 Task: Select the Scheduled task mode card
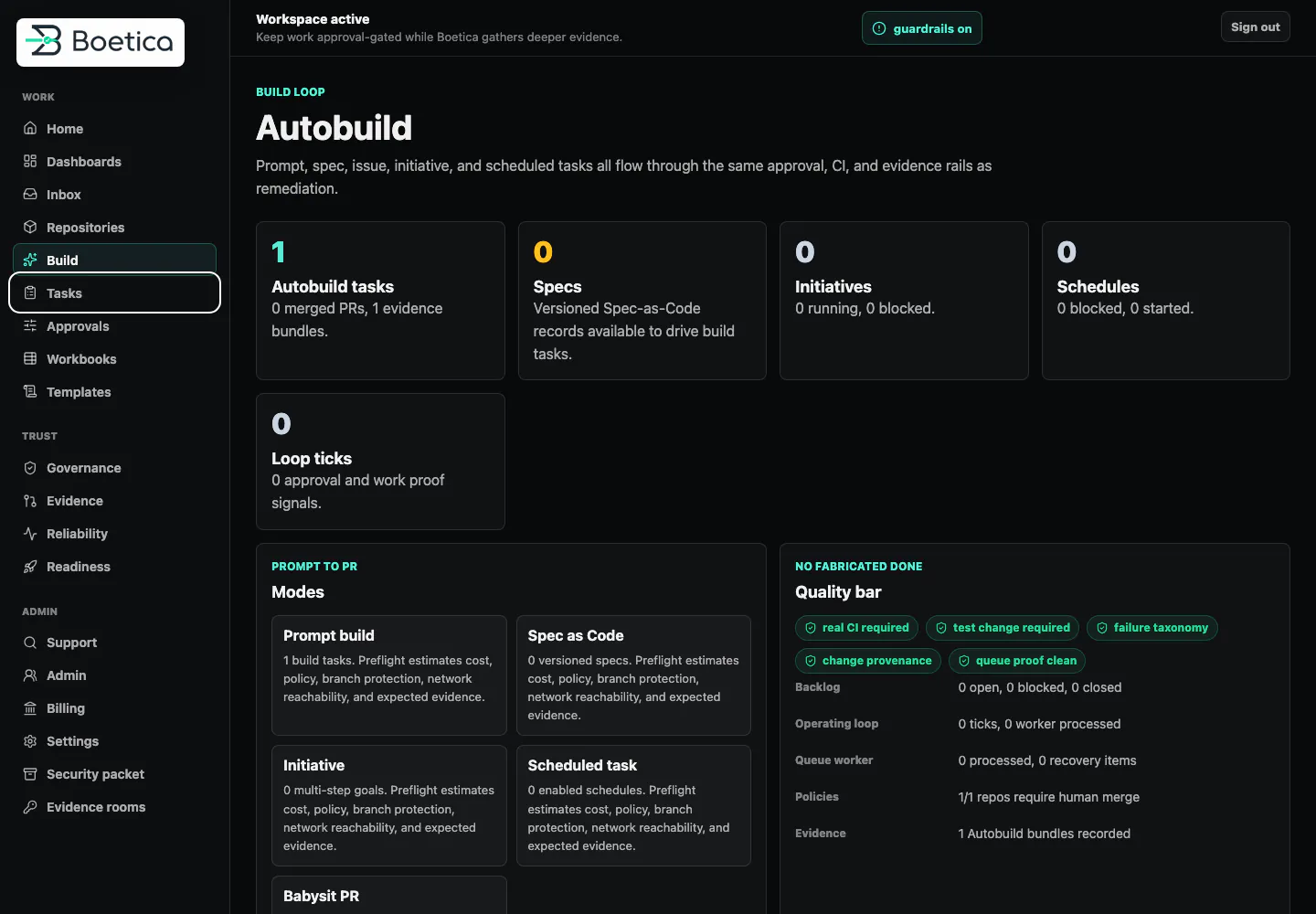pyautogui.click(x=633, y=805)
